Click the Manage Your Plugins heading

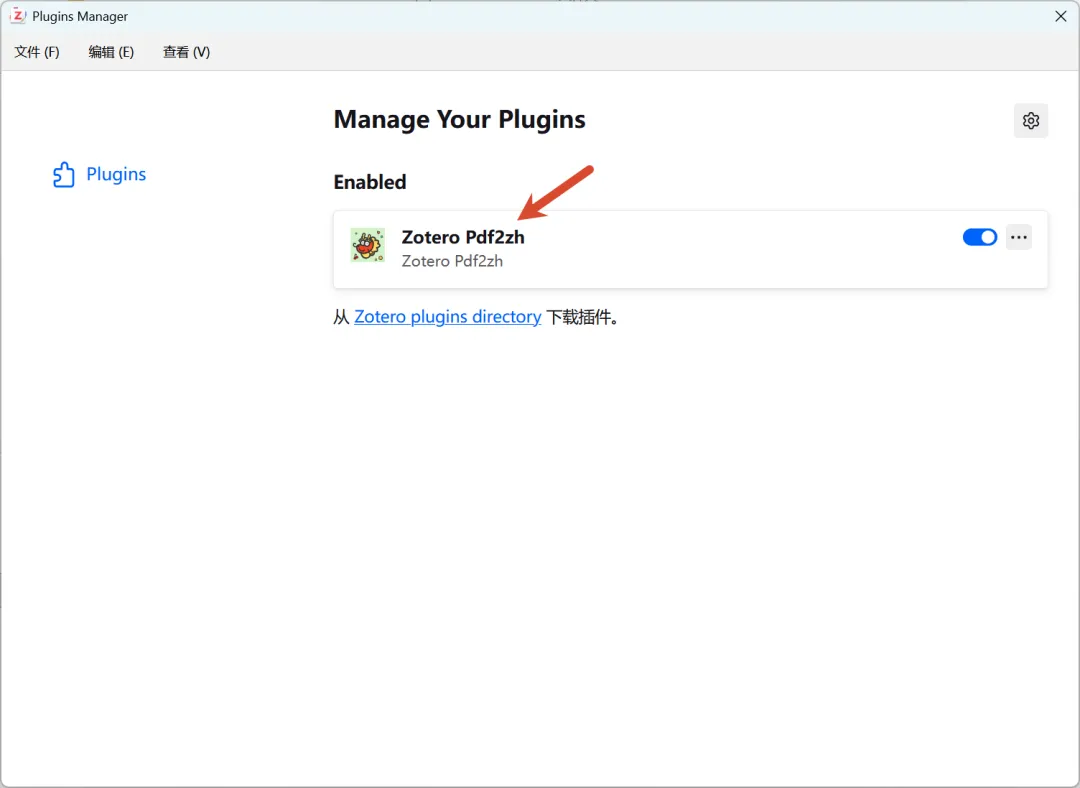click(x=459, y=119)
